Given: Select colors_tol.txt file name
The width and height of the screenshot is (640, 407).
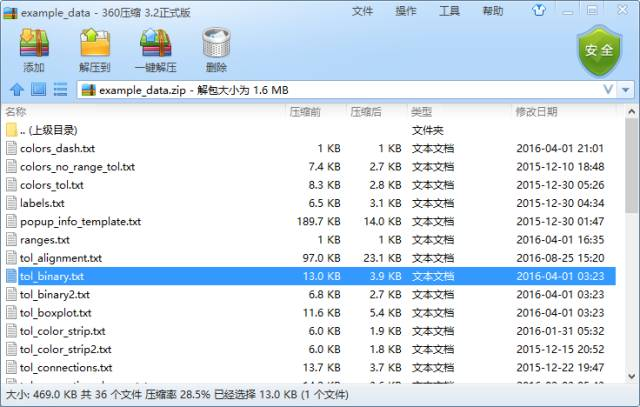Looking at the screenshot, I should 52,185.
